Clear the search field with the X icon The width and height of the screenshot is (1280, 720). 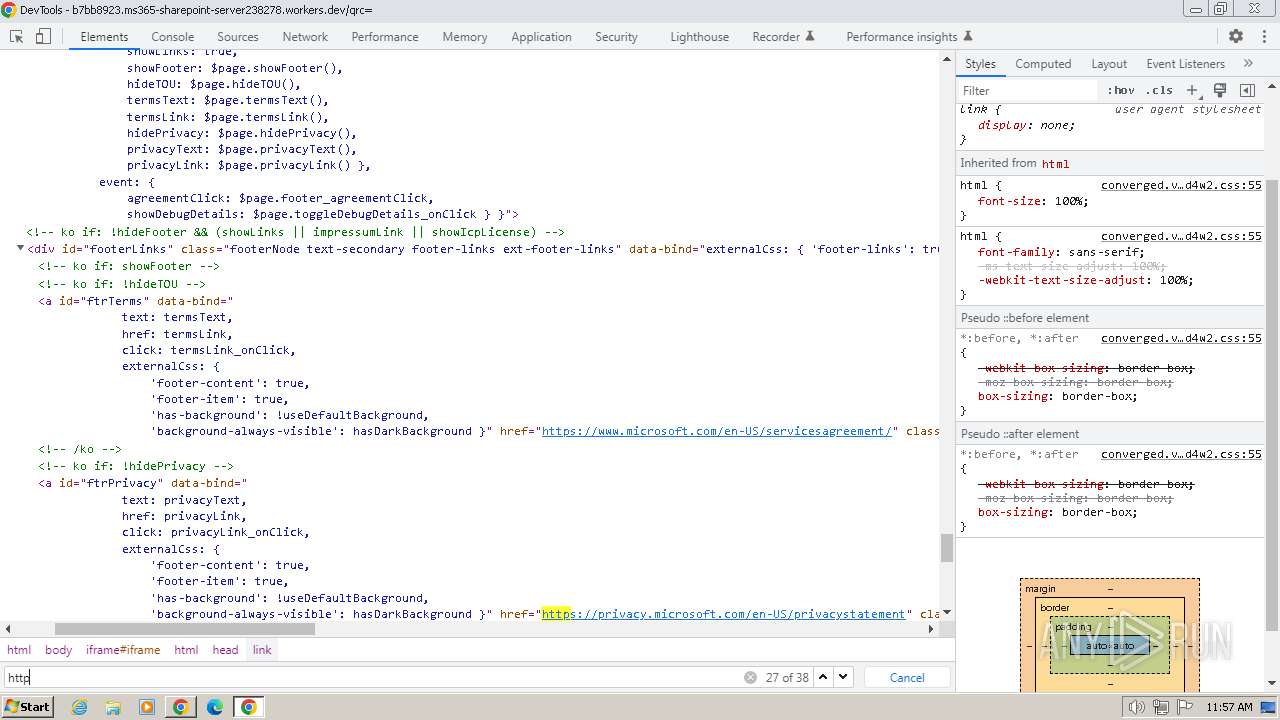[x=750, y=677]
